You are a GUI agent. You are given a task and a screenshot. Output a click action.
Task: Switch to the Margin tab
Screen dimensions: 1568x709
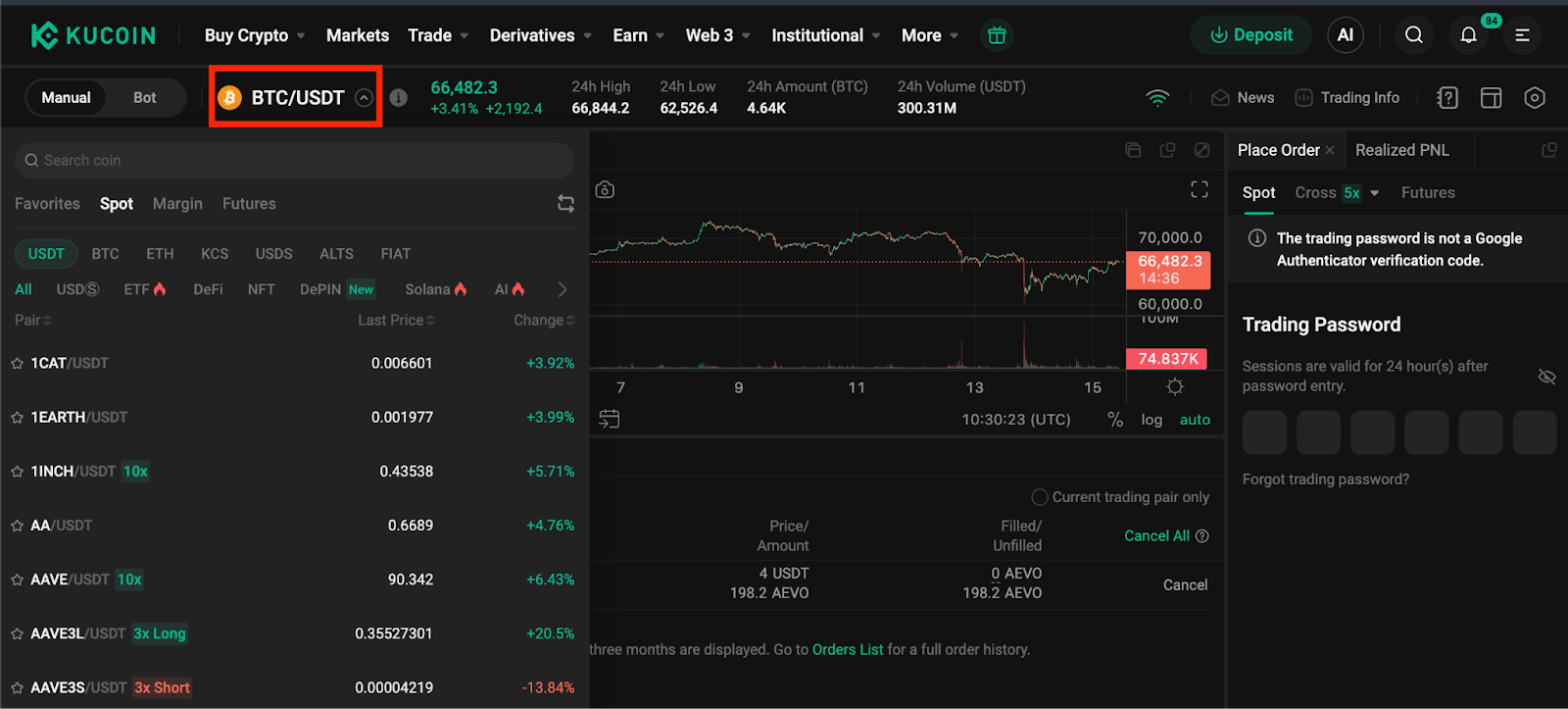point(177,204)
